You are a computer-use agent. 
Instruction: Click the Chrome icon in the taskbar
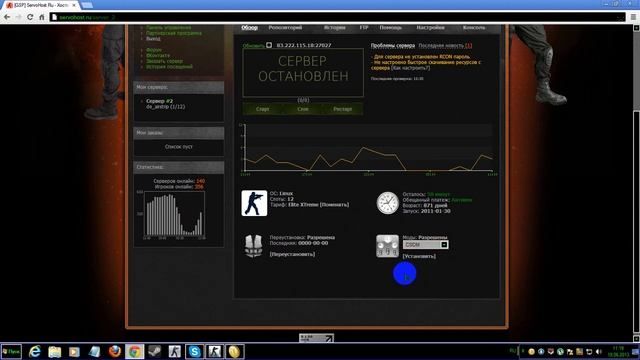coord(135,351)
